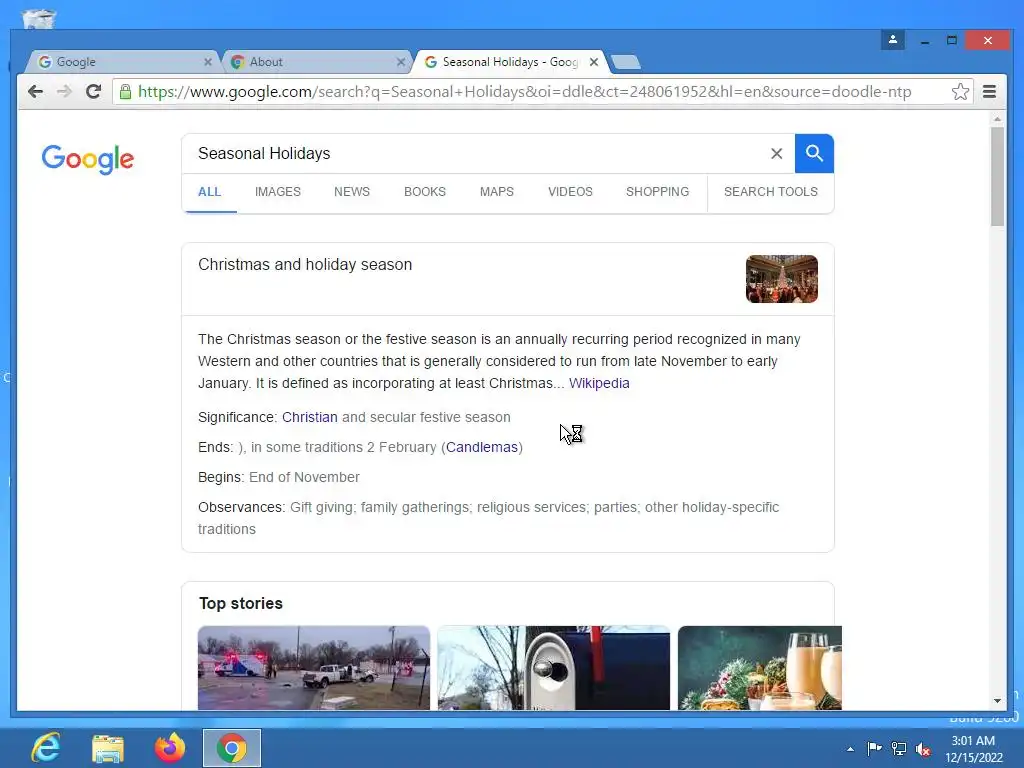
Task: Go back using the browser back arrow
Action: click(35, 91)
